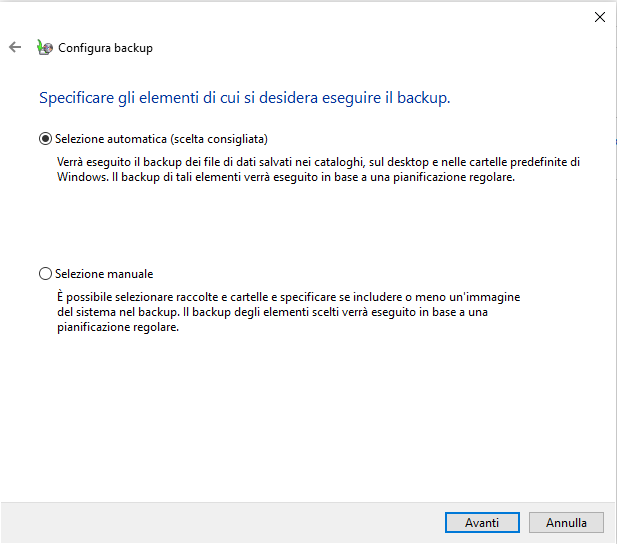Click the blue heading "Specificare gli elementi"
Image resolution: width=617 pixels, height=544 pixels.
(244, 98)
